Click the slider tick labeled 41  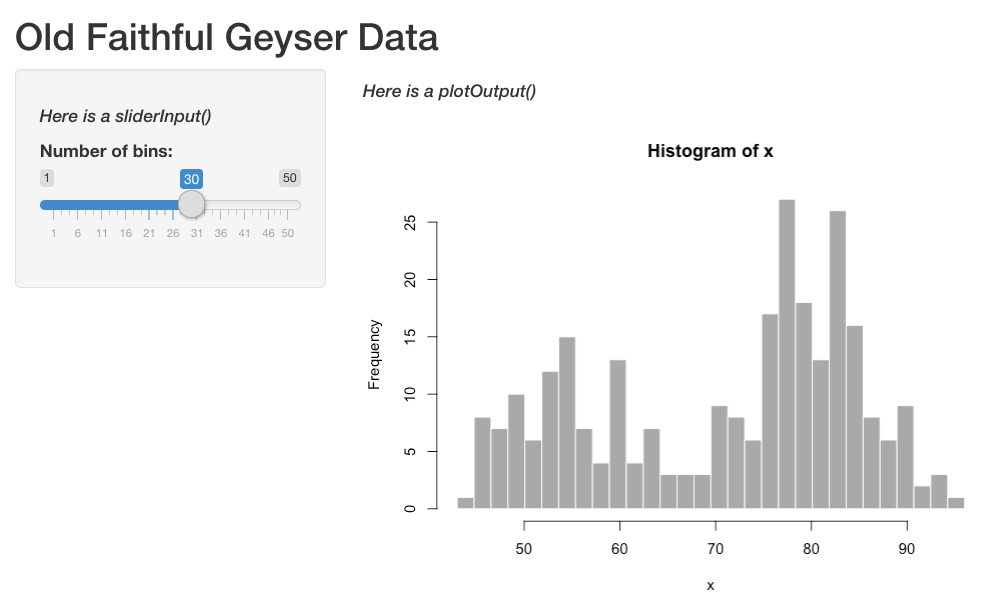[244, 233]
